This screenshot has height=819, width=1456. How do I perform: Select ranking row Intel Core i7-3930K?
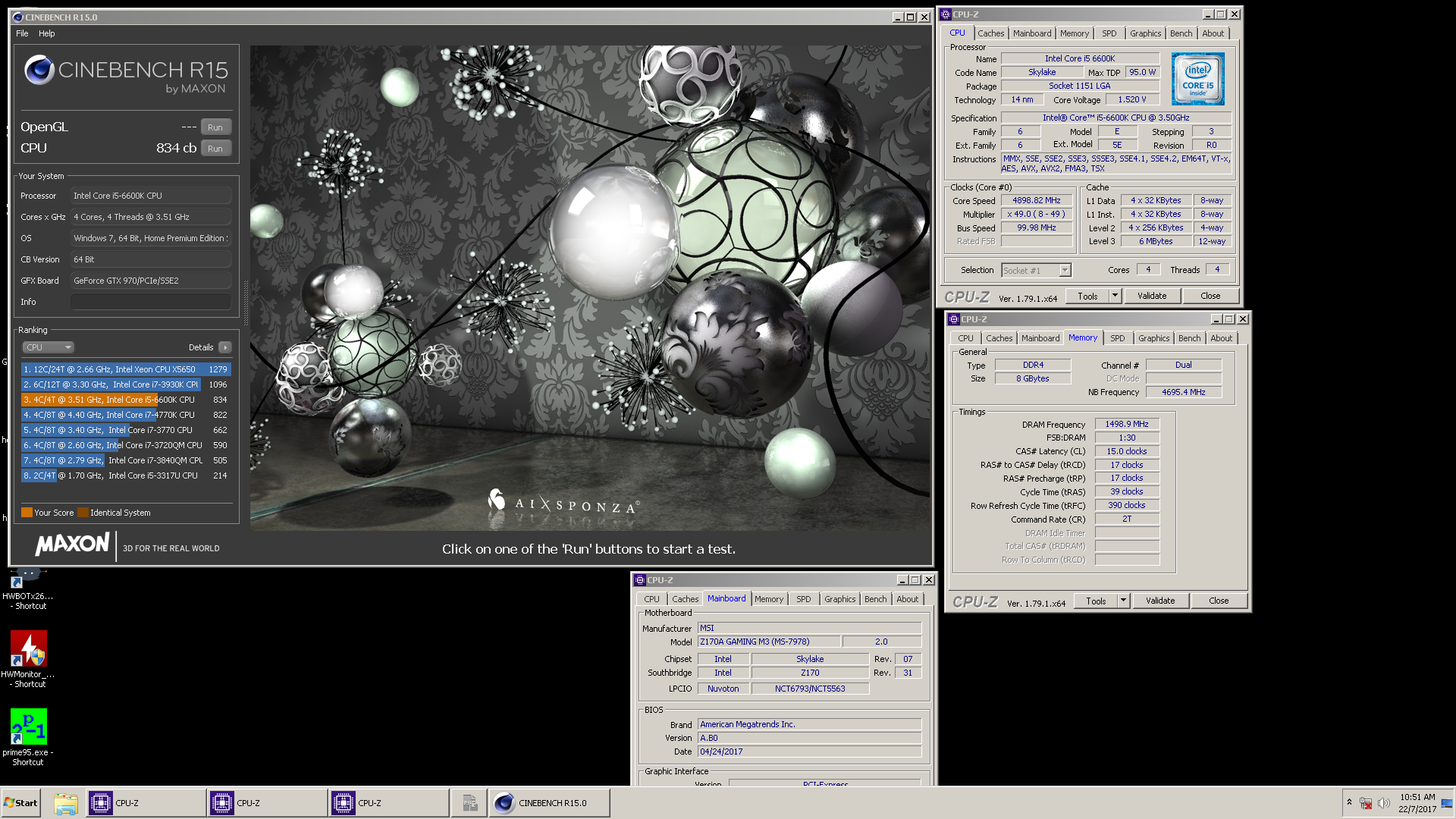tap(125, 384)
